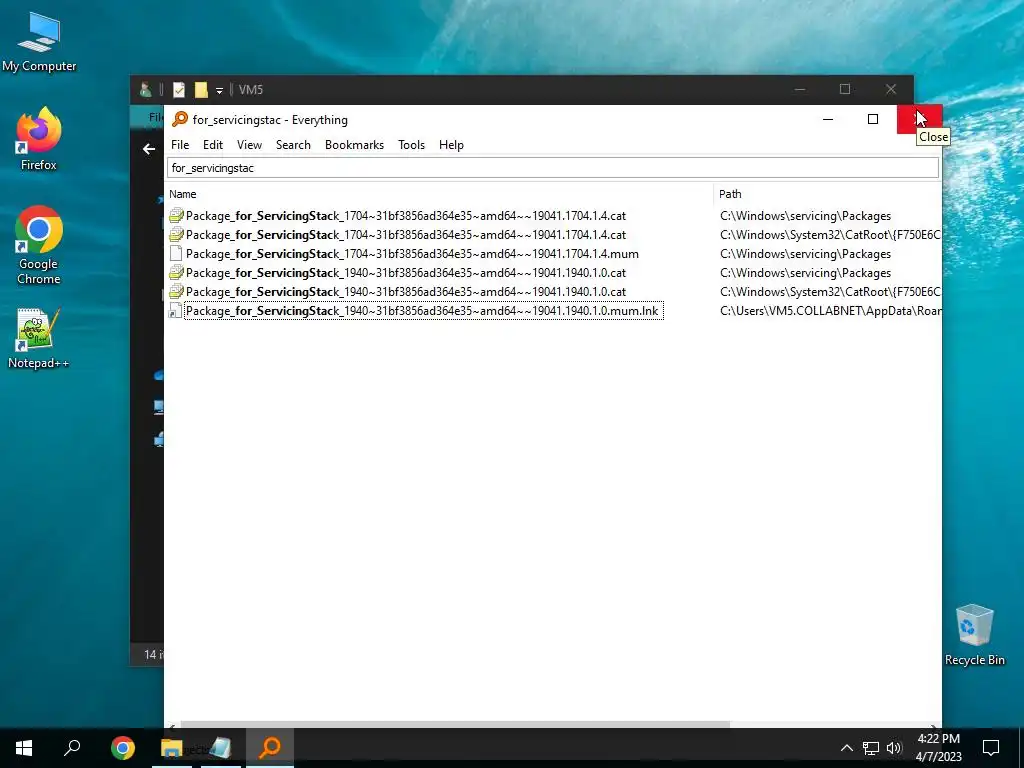Click the catalog icon of the 1940 .cat file in CatRoot
The image size is (1024, 768).
click(x=176, y=291)
